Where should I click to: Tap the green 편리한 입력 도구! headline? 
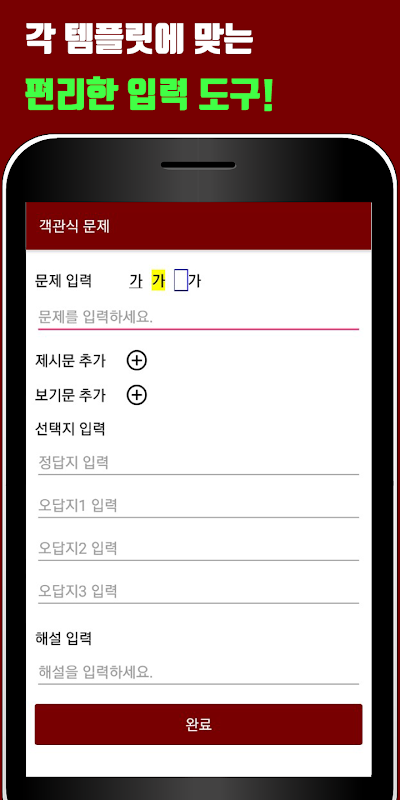click(x=149, y=95)
